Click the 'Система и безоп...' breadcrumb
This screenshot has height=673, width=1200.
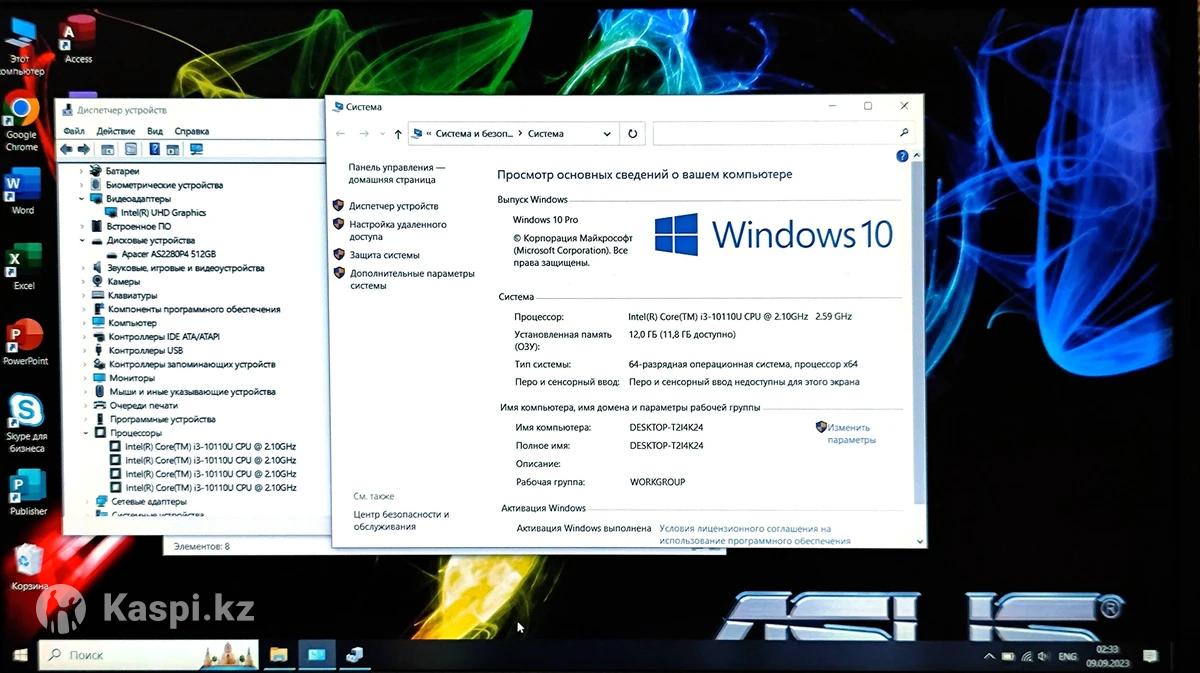(474, 134)
